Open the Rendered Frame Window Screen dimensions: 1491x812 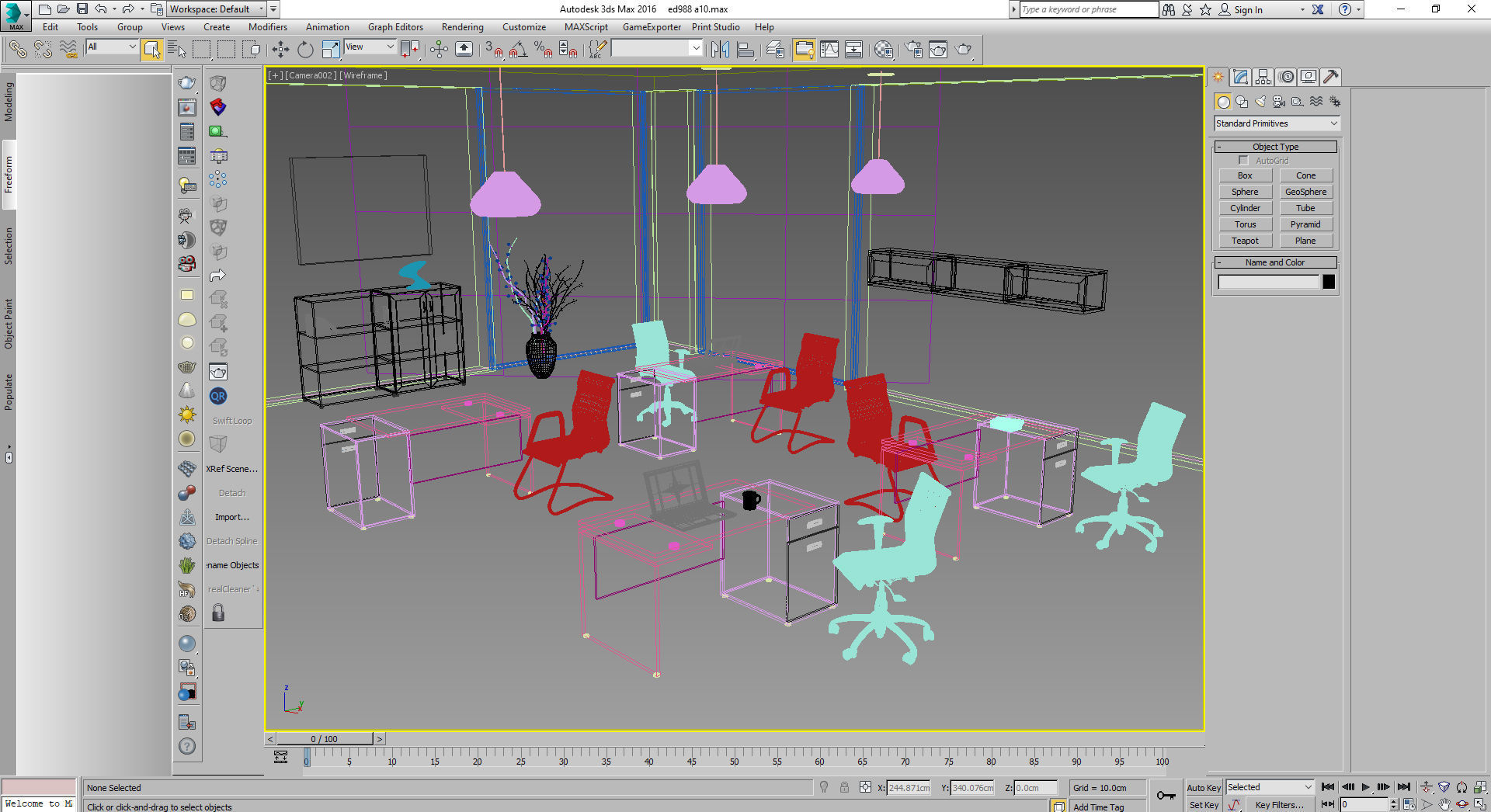click(x=938, y=50)
